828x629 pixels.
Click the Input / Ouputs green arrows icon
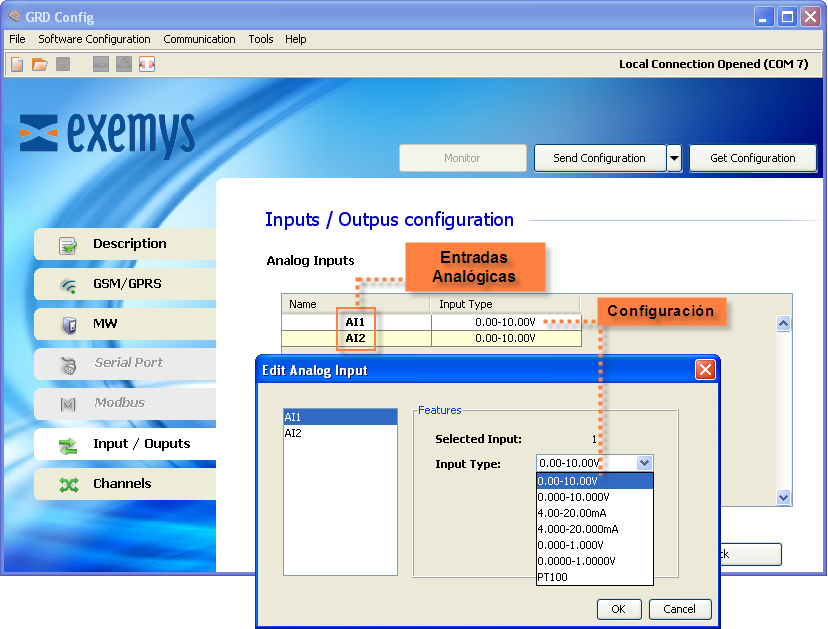pyautogui.click(x=68, y=445)
